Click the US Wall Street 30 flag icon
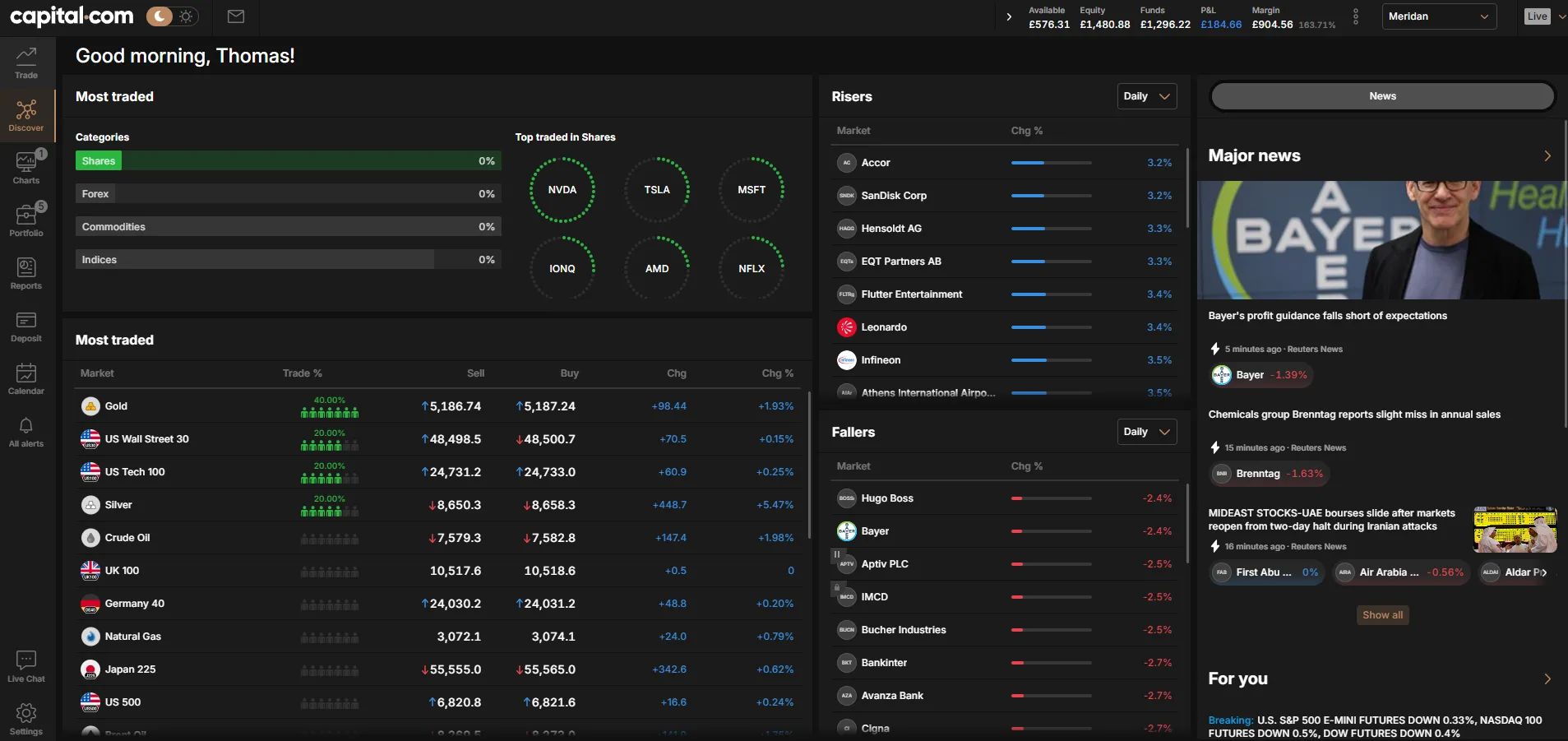This screenshot has height=741, width=1568. click(90, 439)
